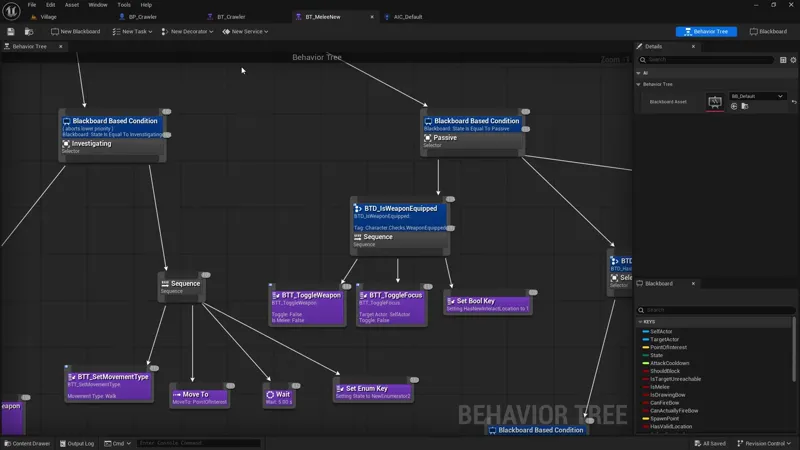Select the Investigating selector node

point(112,147)
